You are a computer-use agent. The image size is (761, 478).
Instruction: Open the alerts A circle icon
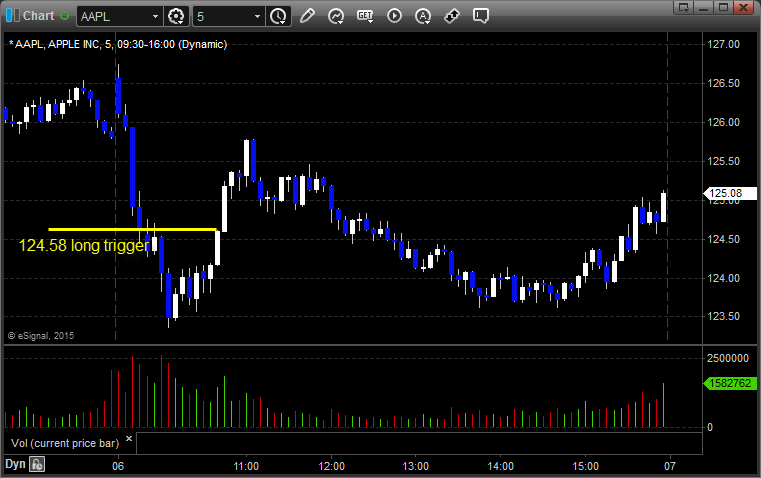(423, 16)
